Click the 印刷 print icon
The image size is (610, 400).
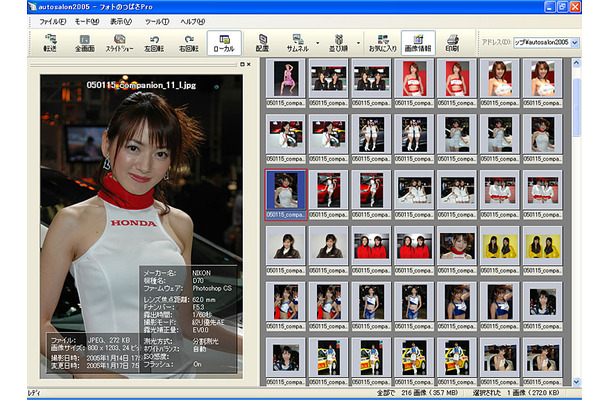click(x=452, y=43)
